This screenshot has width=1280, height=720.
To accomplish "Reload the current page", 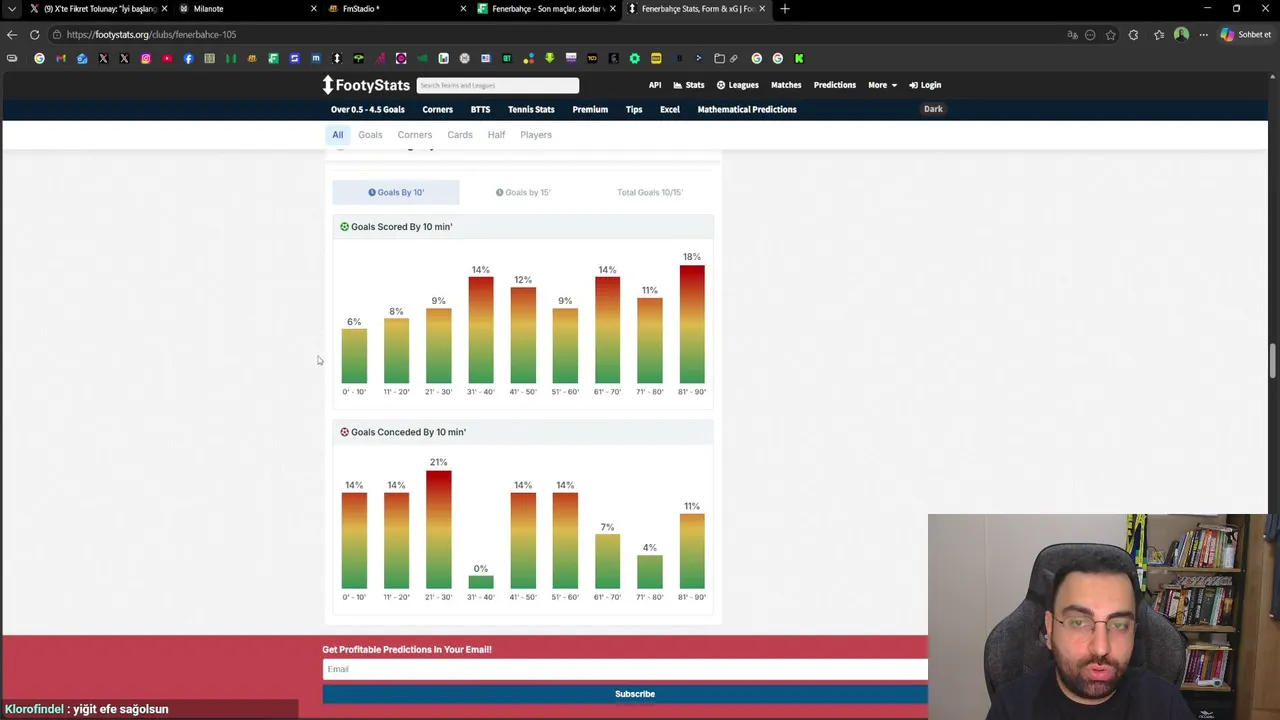I will (34, 35).
